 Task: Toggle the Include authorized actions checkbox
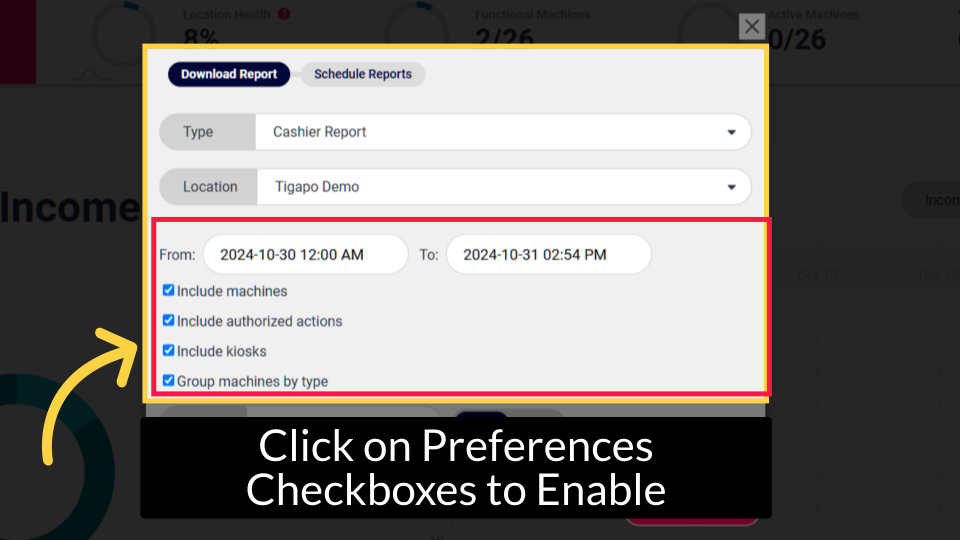coord(168,320)
